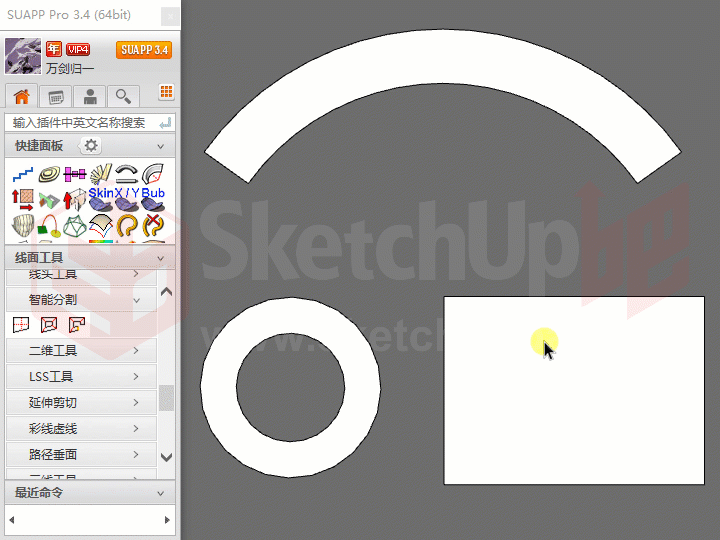720x540 pixels.
Task: Click the gray arc sector icon
Action: tap(153, 174)
